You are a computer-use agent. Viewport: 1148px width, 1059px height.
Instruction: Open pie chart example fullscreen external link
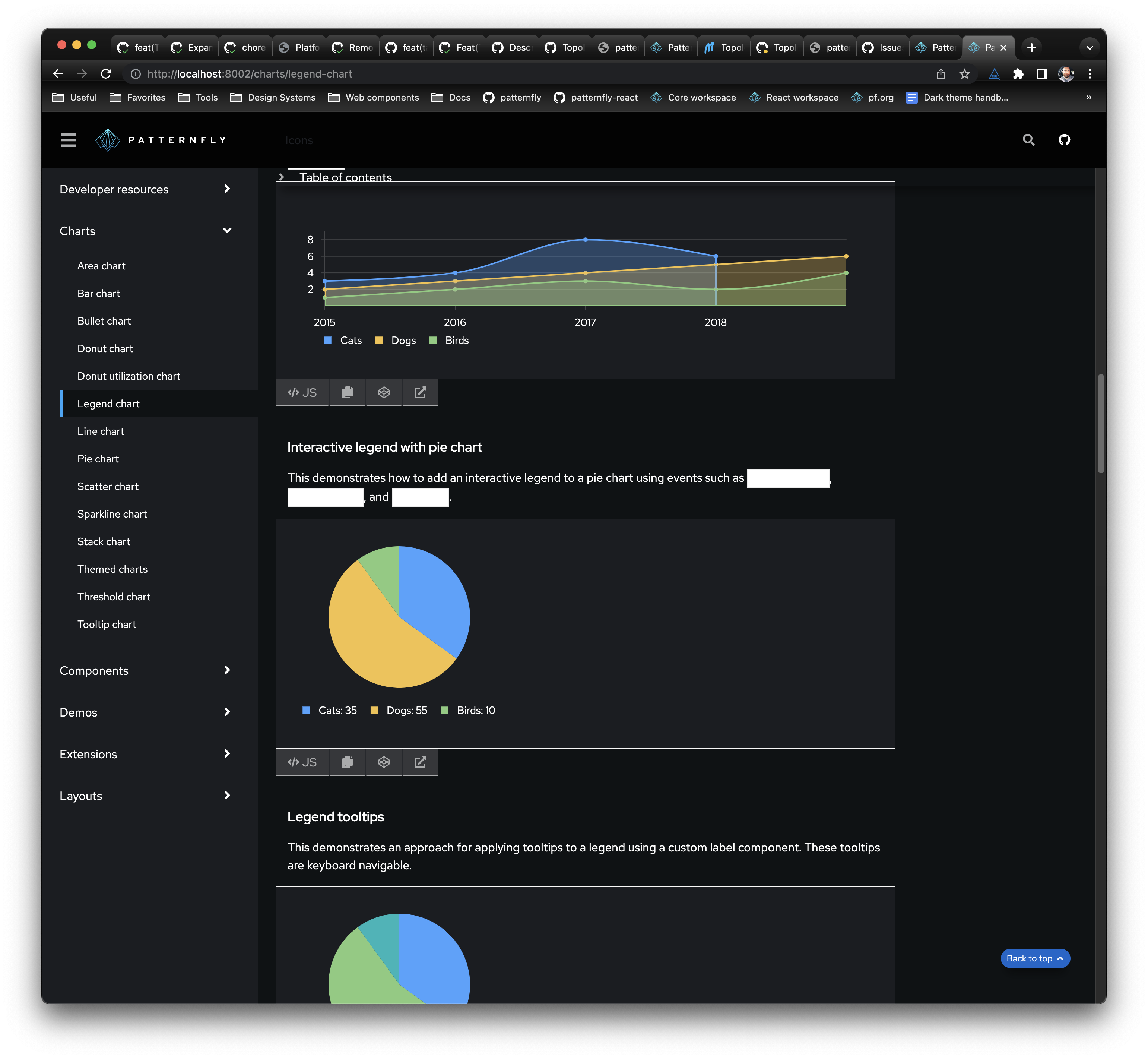(x=420, y=762)
